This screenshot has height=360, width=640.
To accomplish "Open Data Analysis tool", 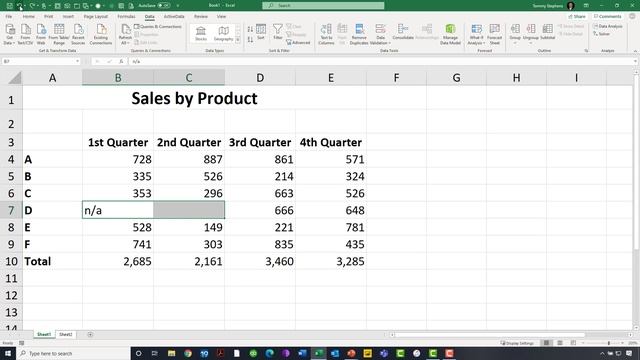I will point(608,26).
